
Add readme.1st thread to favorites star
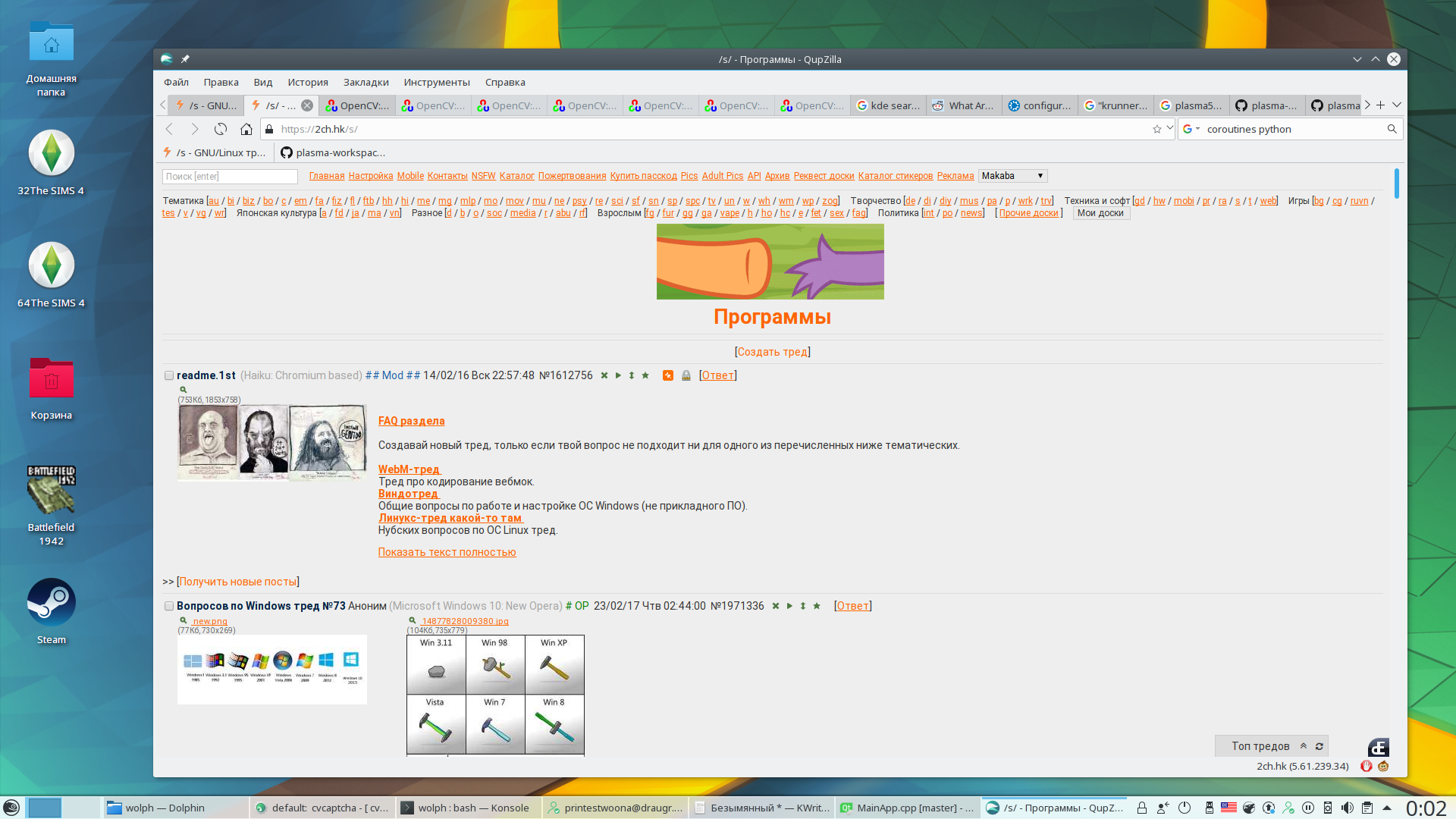click(645, 375)
